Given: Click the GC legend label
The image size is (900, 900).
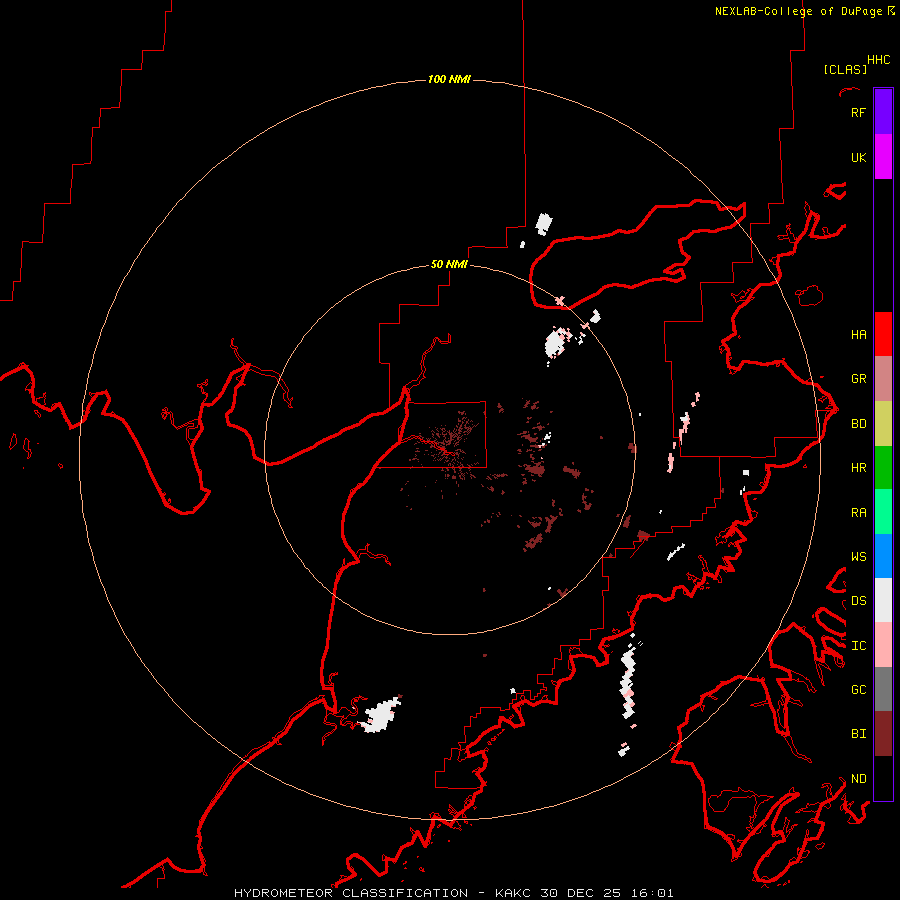Looking at the screenshot, I should tap(858, 690).
